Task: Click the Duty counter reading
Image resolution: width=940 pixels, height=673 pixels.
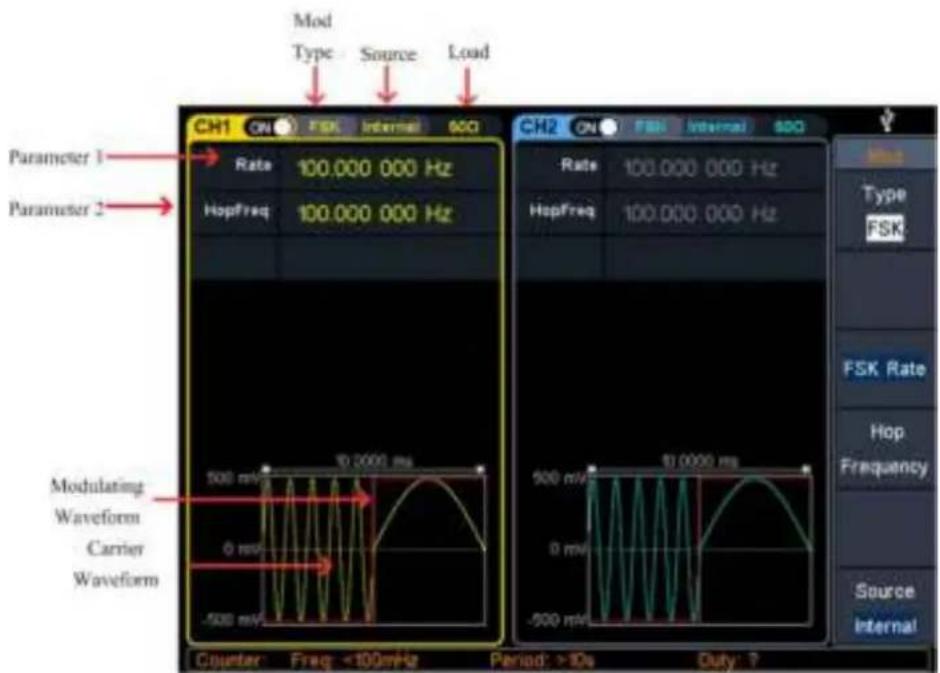Action: 728,660
